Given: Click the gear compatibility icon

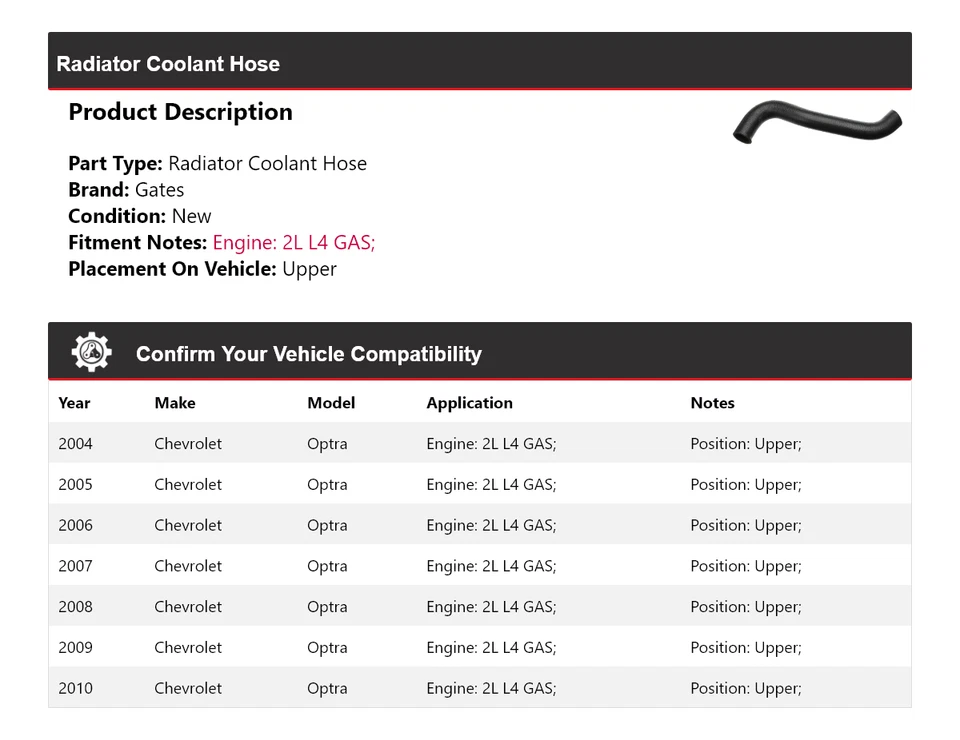Looking at the screenshot, I should tap(91, 352).
